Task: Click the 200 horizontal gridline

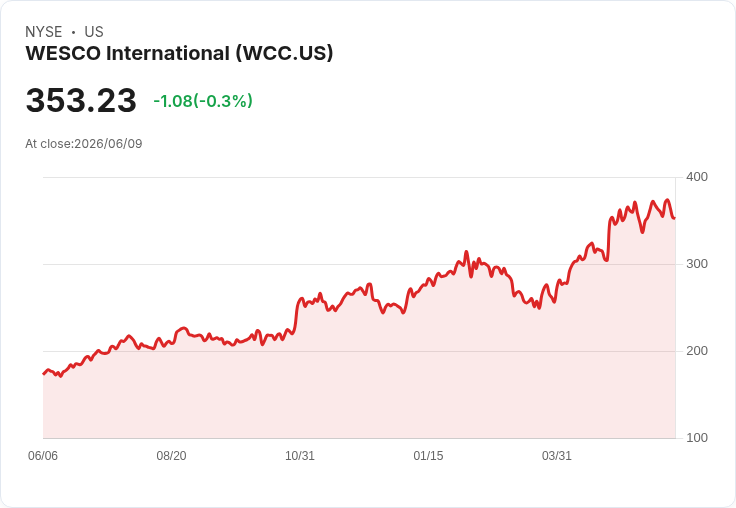Action: (359, 351)
